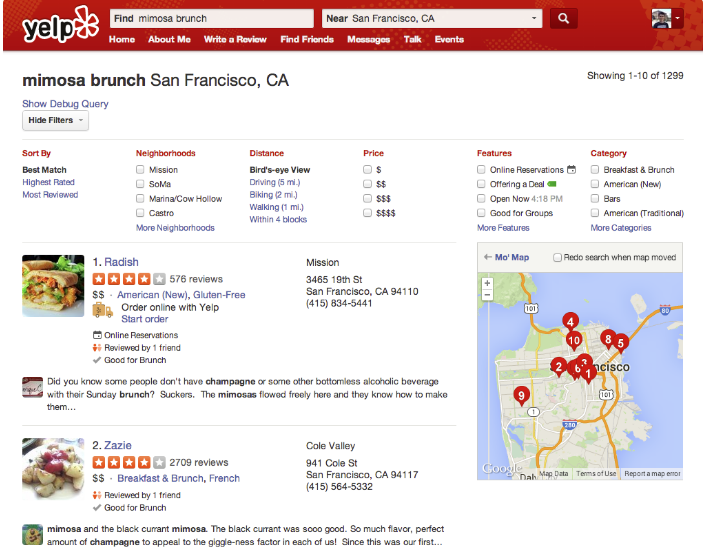Open Find Friends page
The width and height of the screenshot is (722, 547).
pos(307,40)
